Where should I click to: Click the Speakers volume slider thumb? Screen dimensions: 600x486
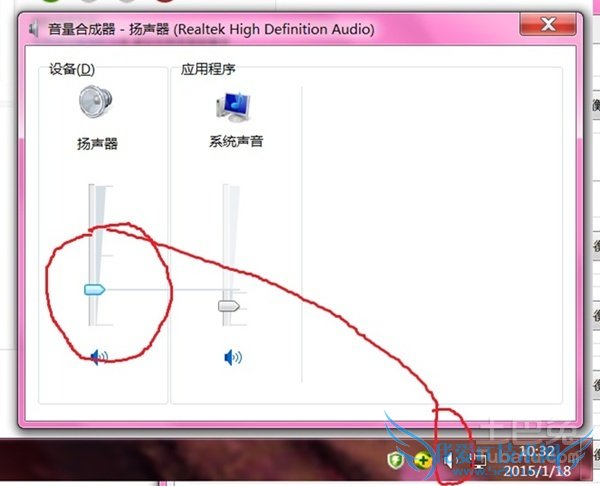click(x=95, y=289)
